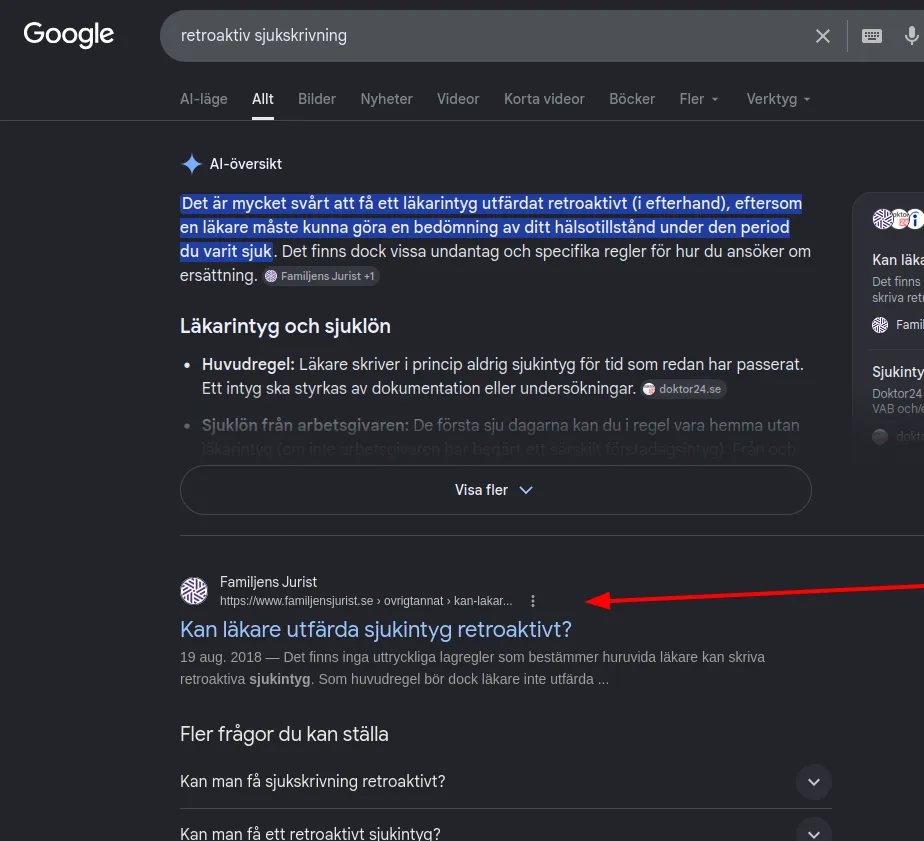Expand 'Kan man få sjukskrivning retroaktivt?' question
This screenshot has height=841, width=924.
pos(506,781)
